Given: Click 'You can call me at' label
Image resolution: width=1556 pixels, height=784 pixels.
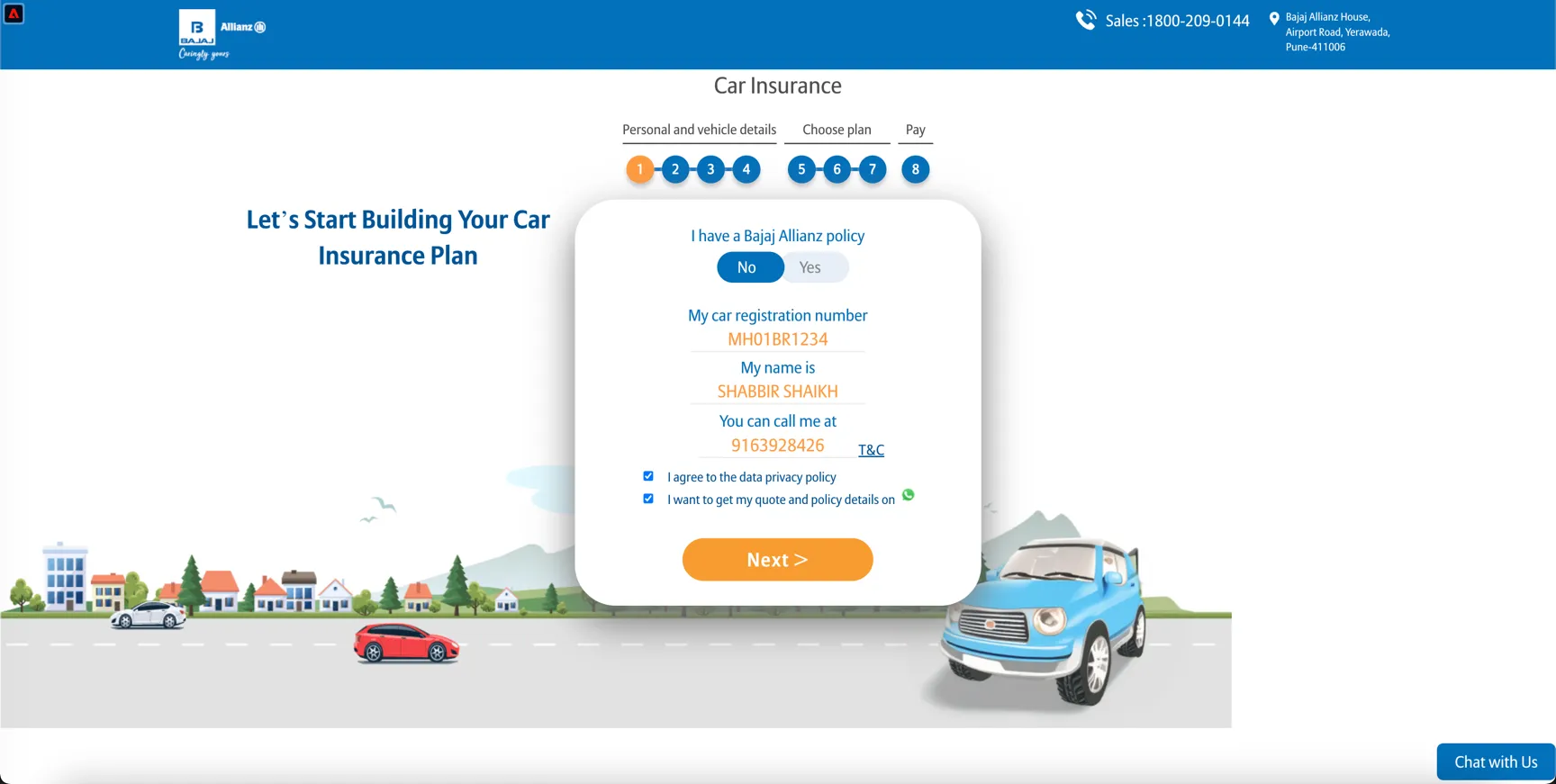Looking at the screenshot, I should [778, 421].
